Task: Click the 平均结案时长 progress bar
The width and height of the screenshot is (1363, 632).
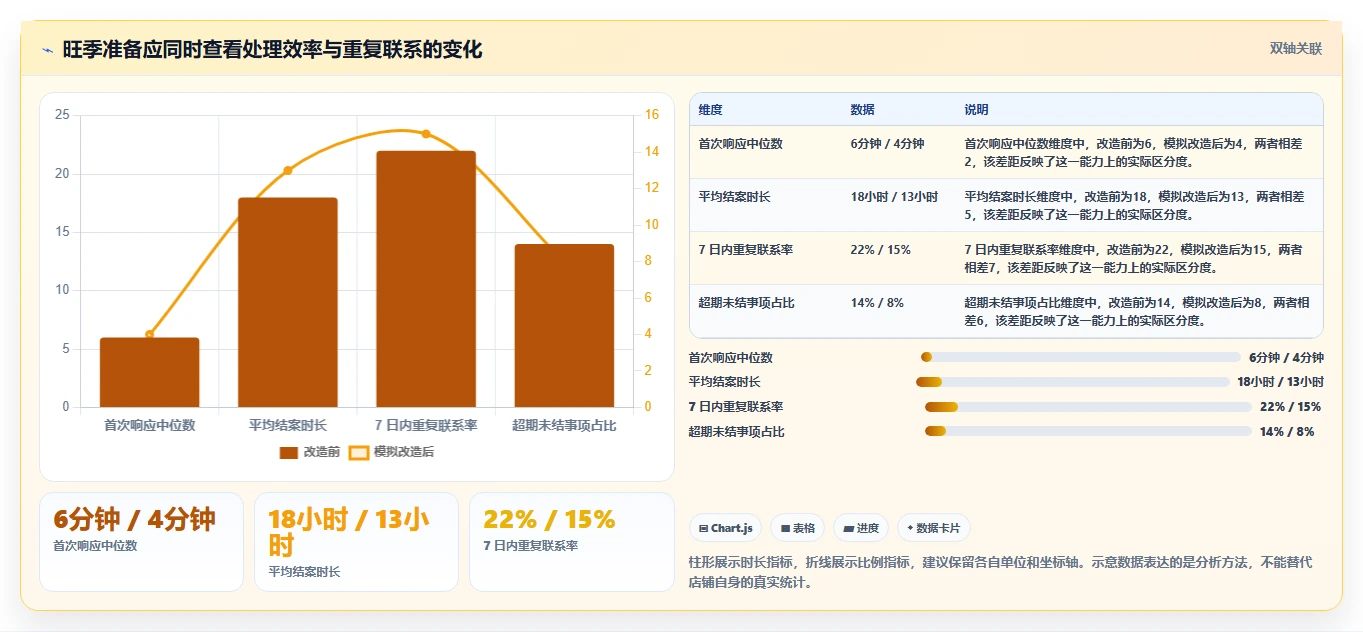Action: point(1073,382)
